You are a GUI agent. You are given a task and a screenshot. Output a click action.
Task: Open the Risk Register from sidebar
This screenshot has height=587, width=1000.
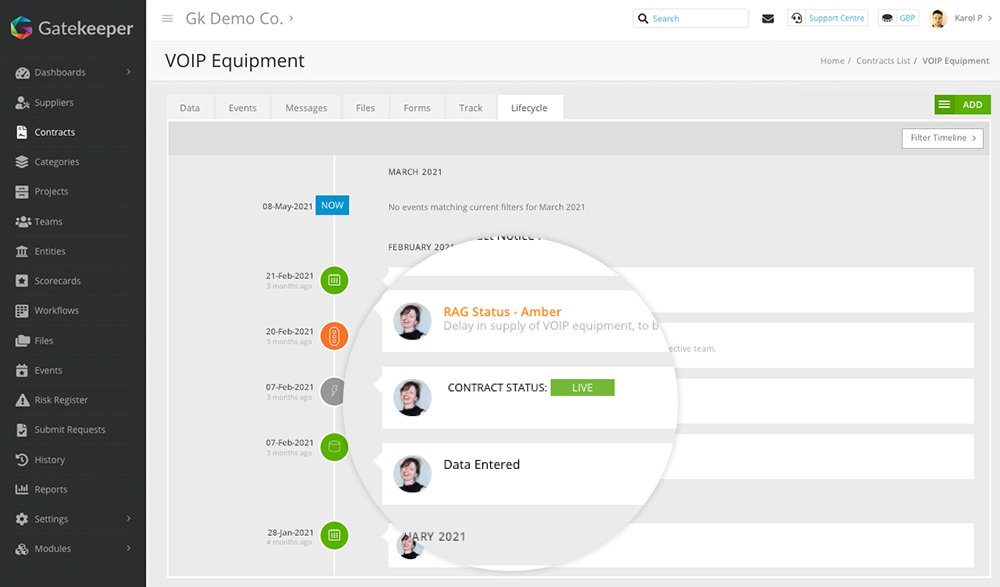(x=60, y=399)
